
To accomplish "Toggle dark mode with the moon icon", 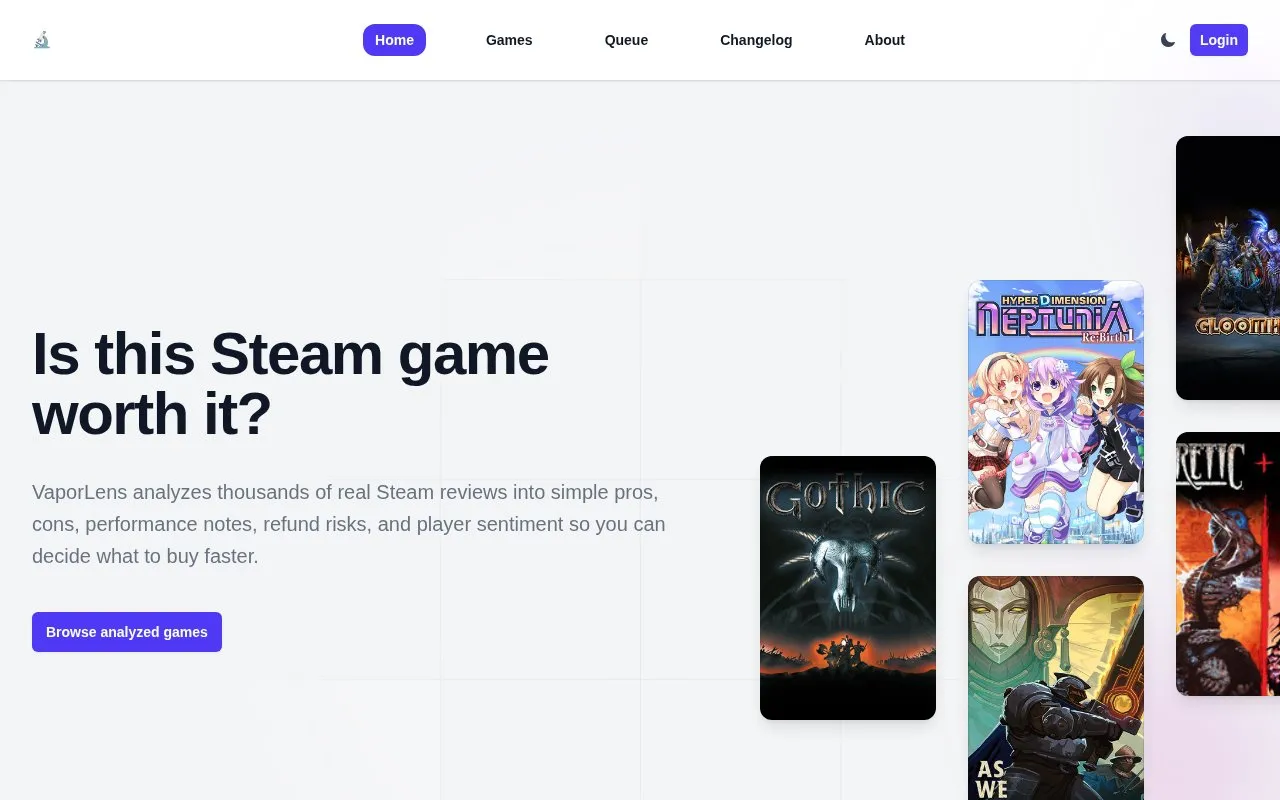I will coord(1168,40).
